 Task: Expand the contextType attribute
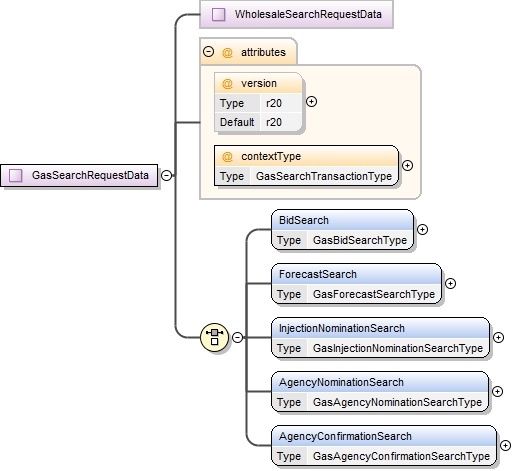tap(407, 165)
